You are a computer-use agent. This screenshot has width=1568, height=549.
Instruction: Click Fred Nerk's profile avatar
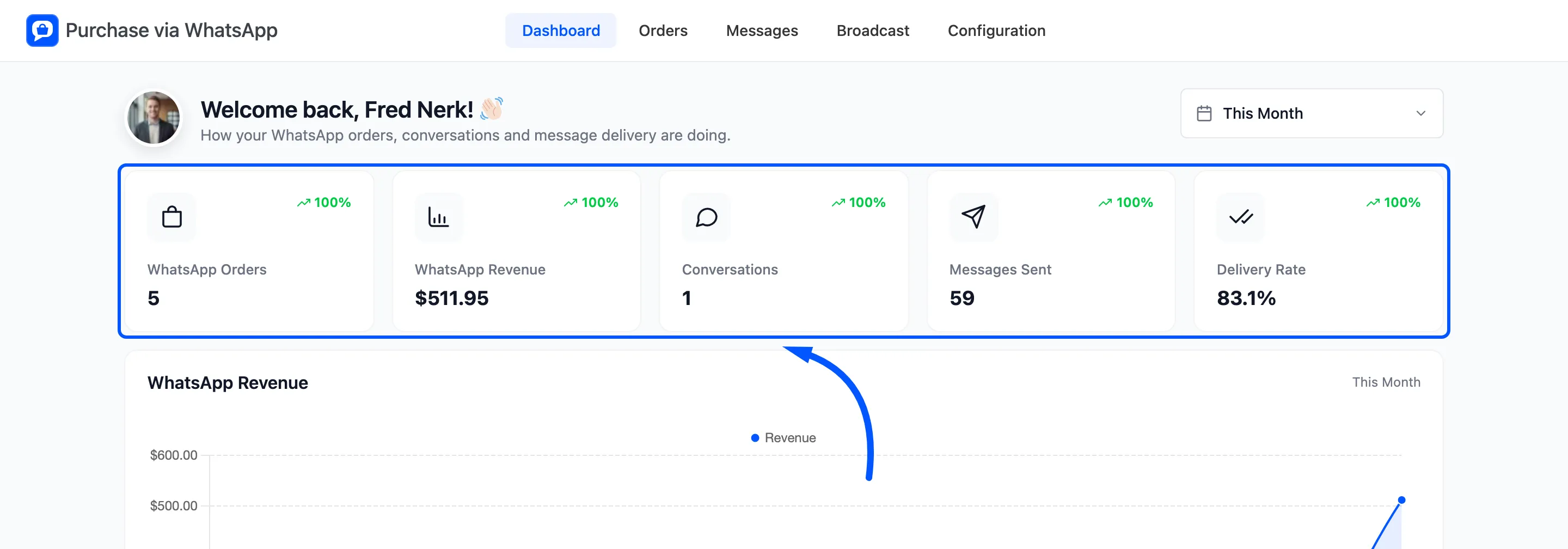coord(154,118)
